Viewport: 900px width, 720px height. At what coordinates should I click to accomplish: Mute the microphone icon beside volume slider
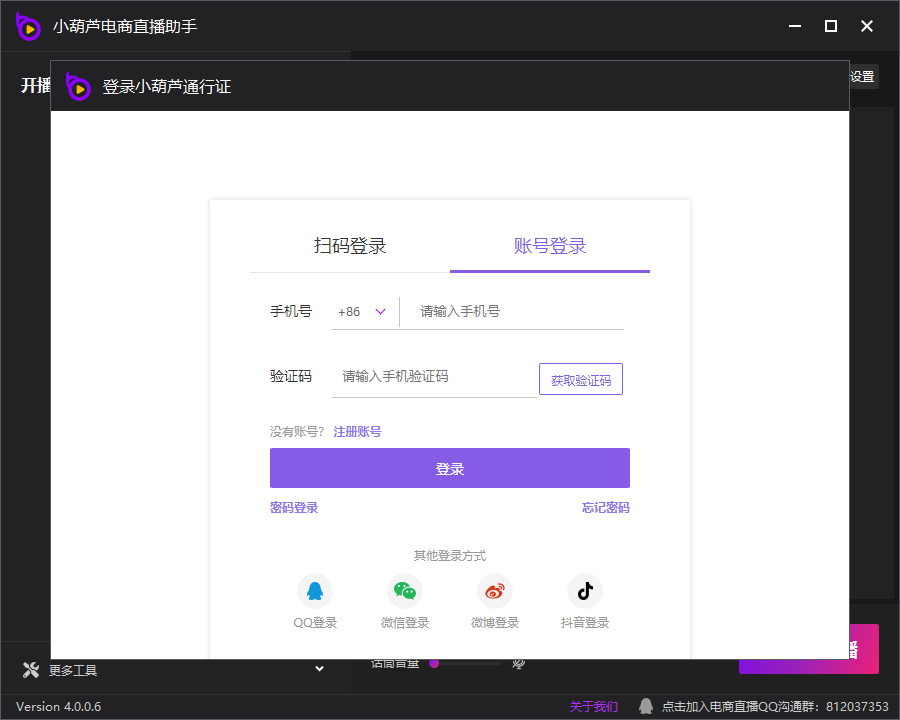point(519,663)
